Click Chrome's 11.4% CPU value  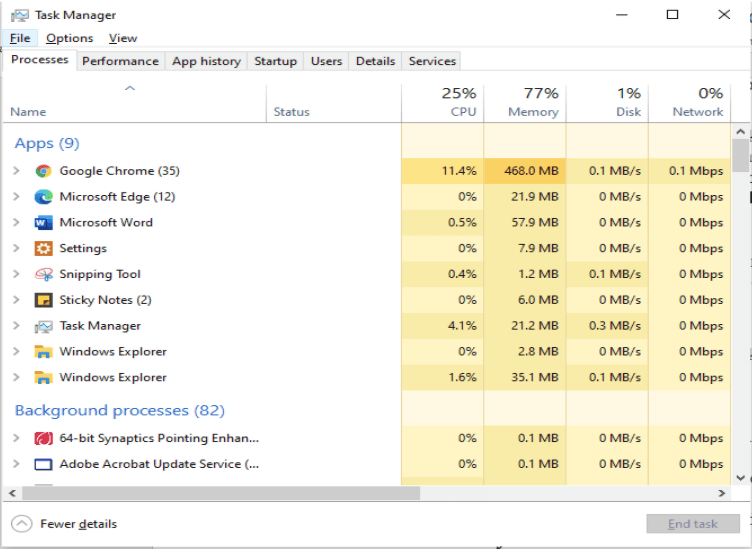459,171
